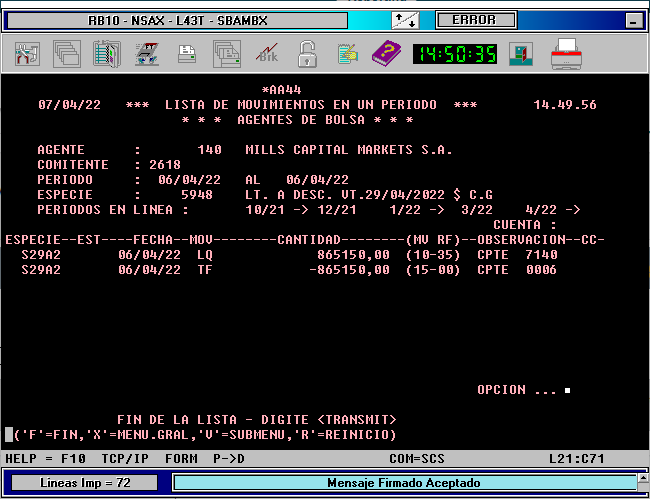Viewport: 650px width, 499px height.
Task: Click the connection setup icon in toolbar
Action: pyautogui.click(x=27, y=54)
